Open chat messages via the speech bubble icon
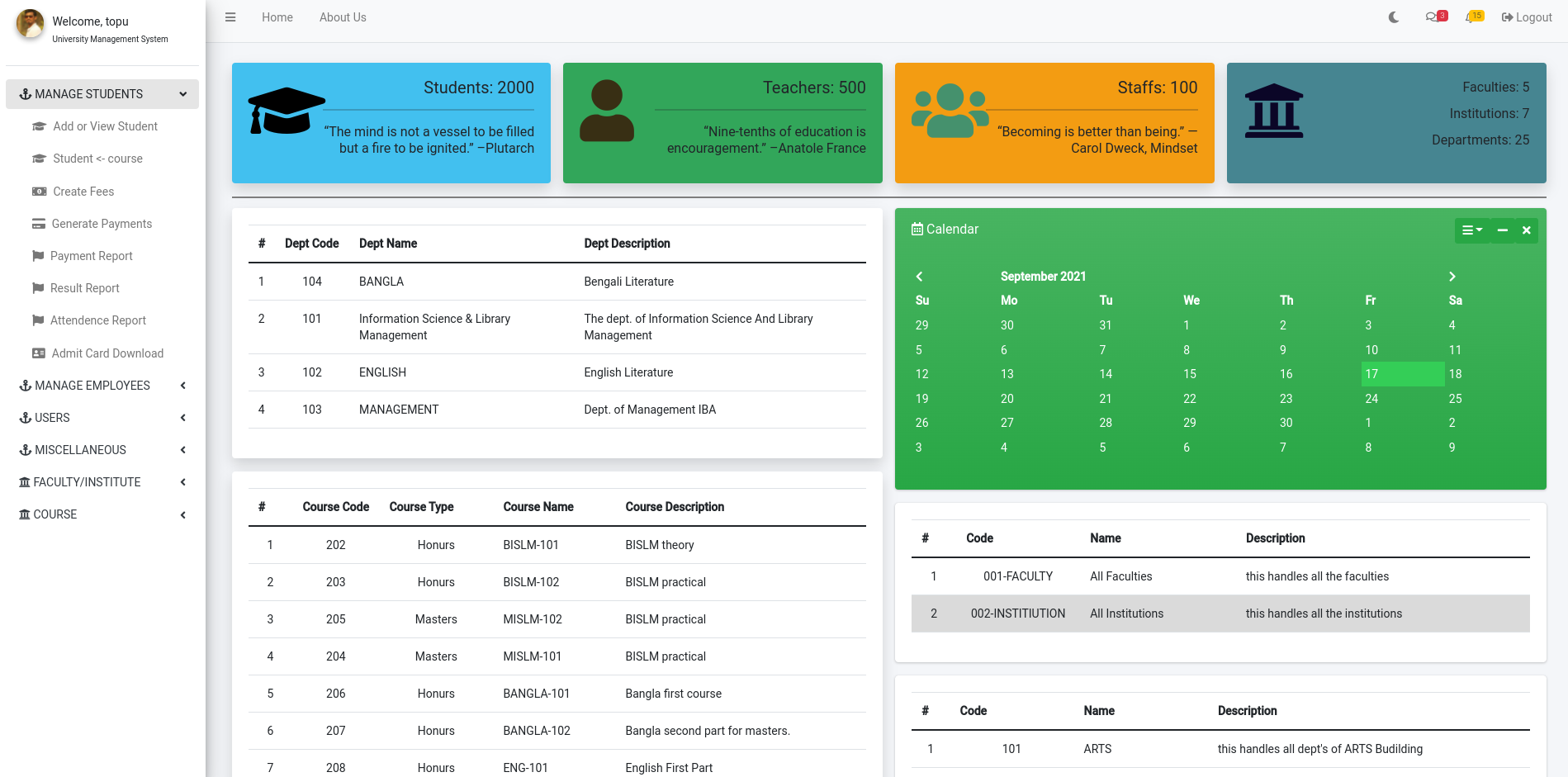The width and height of the screenshot is (1568, 777). 1433,17
